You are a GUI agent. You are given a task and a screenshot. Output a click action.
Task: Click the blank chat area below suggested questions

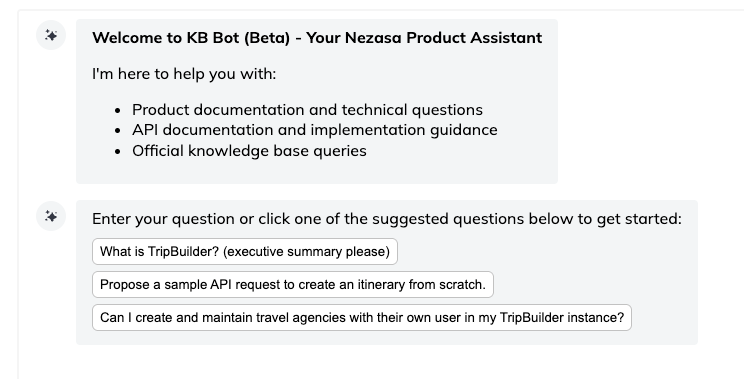point(380,363)
